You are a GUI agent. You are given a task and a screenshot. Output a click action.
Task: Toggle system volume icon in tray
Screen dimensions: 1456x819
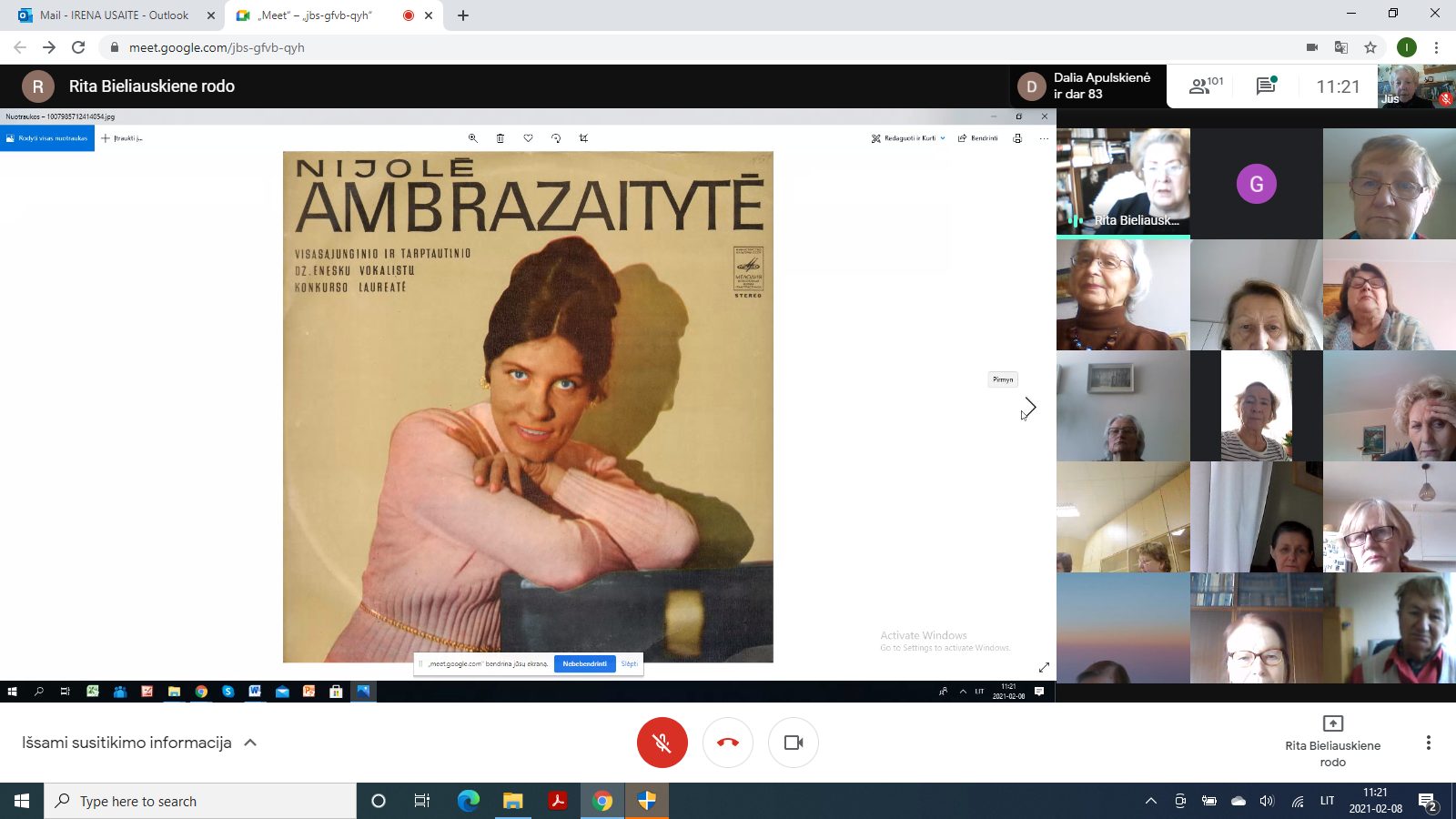[1267, 801]
